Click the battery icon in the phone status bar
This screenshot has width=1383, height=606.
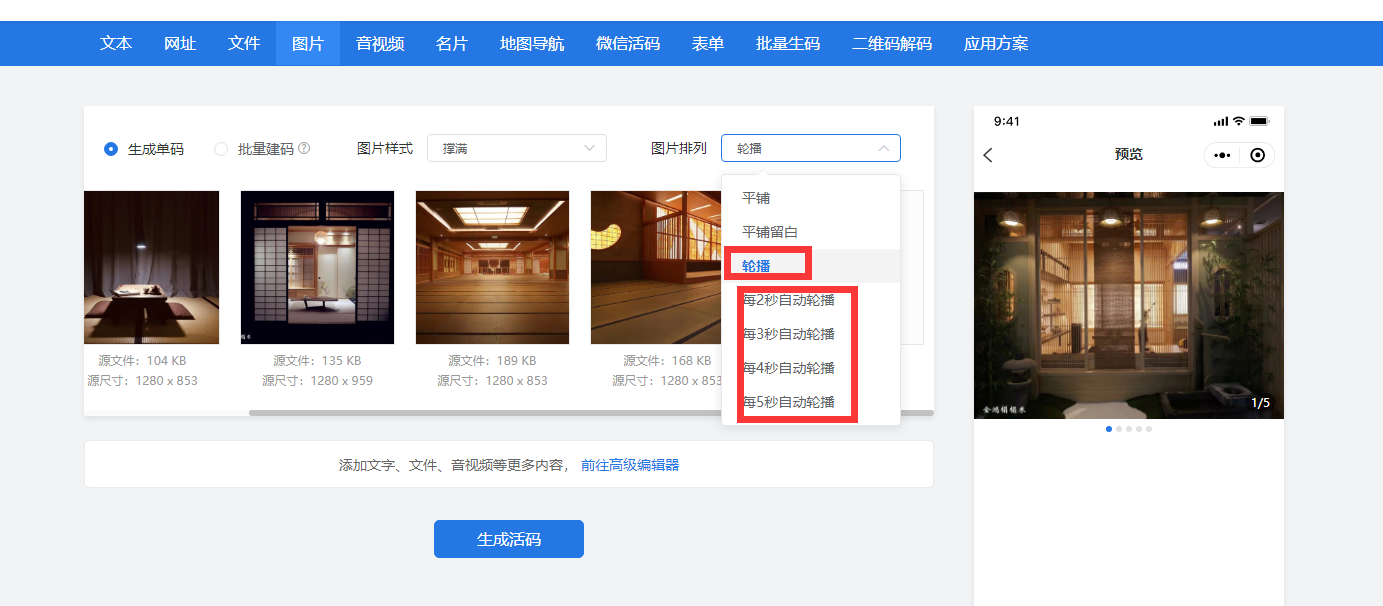1259,121
